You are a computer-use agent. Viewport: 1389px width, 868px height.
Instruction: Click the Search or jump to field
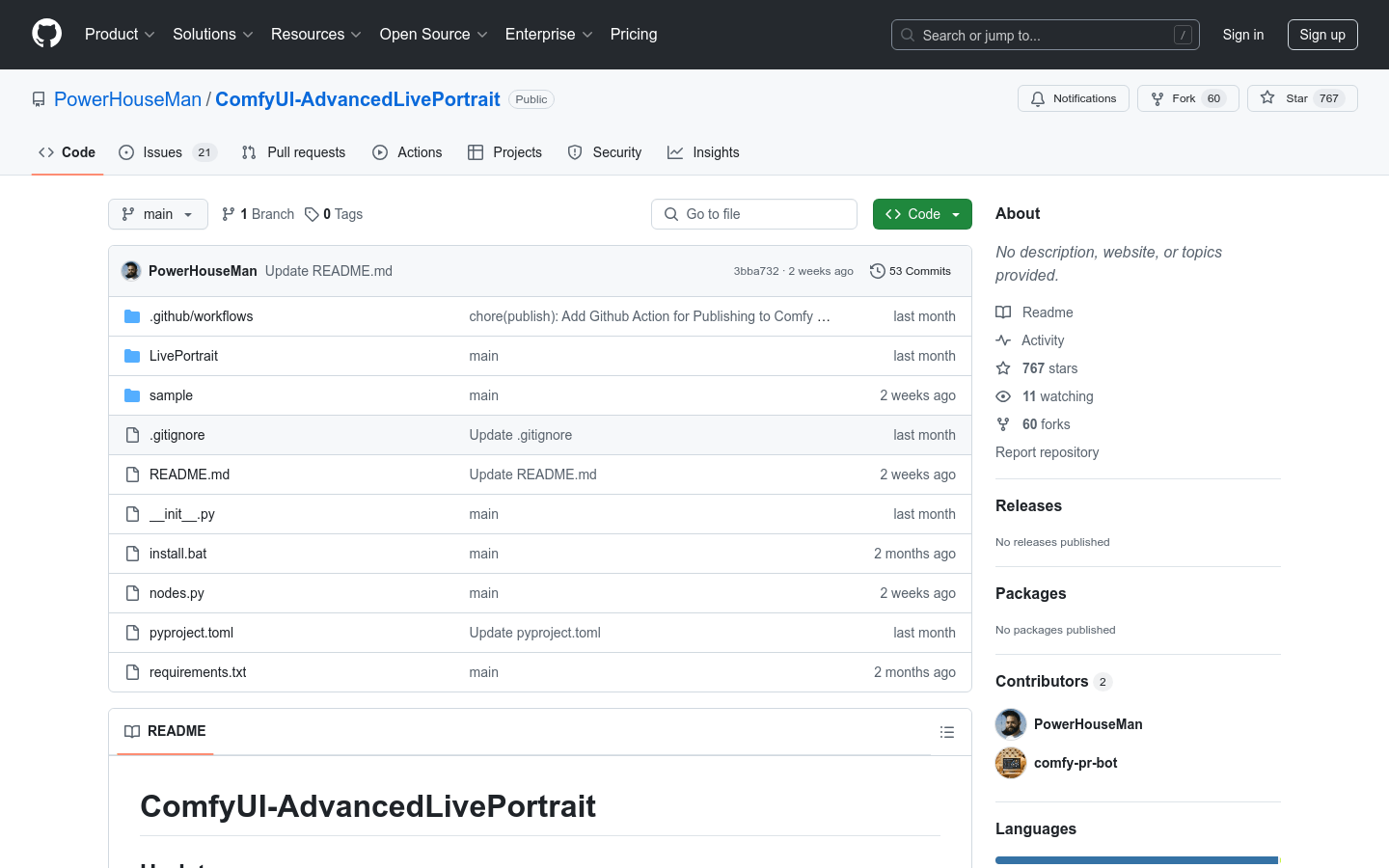1046,35
